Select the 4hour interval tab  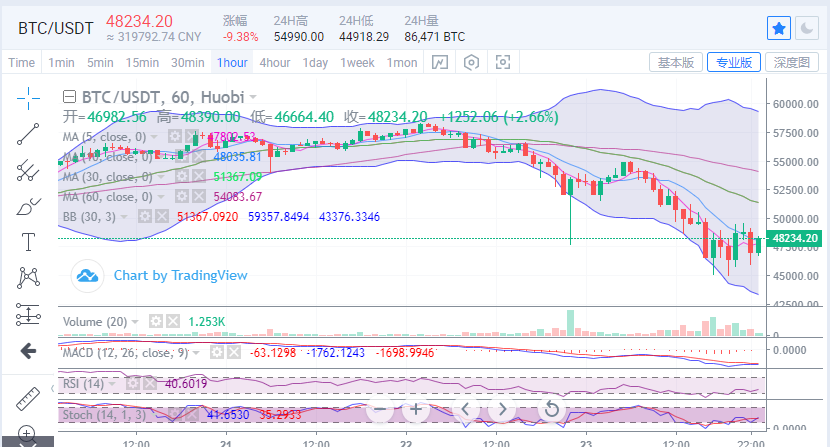click(x=275, y=62)
